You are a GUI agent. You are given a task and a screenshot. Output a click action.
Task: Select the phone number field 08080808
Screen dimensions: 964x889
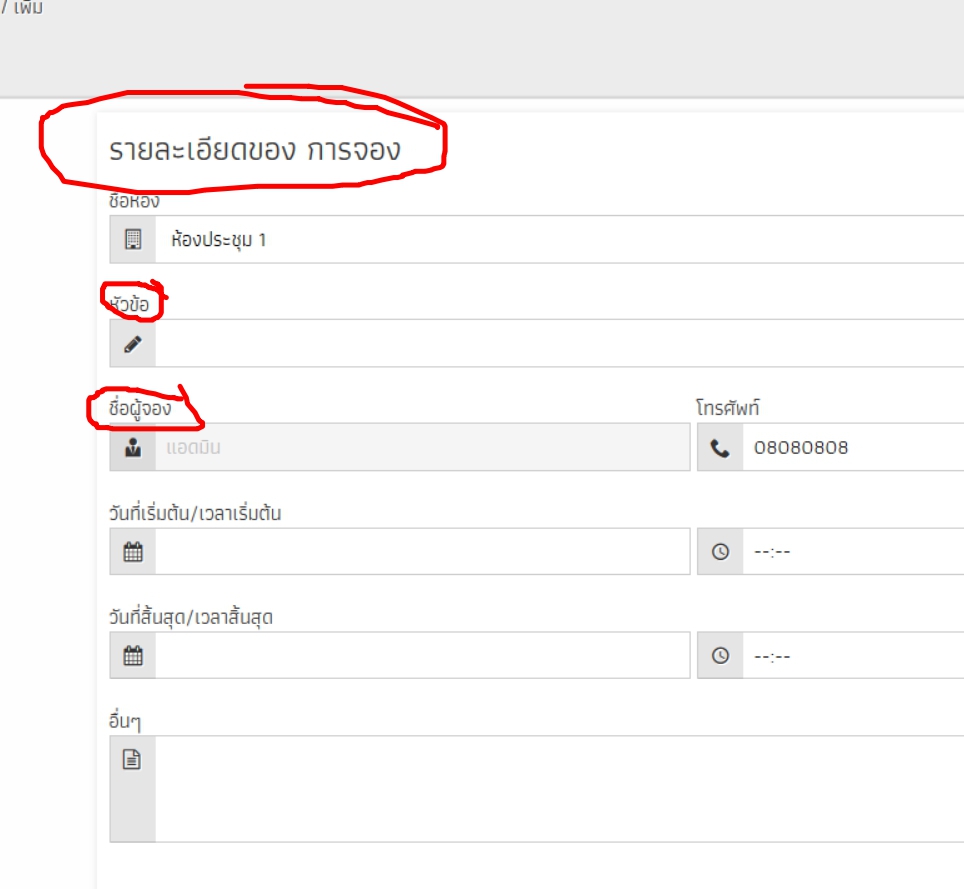click(853, 447)
